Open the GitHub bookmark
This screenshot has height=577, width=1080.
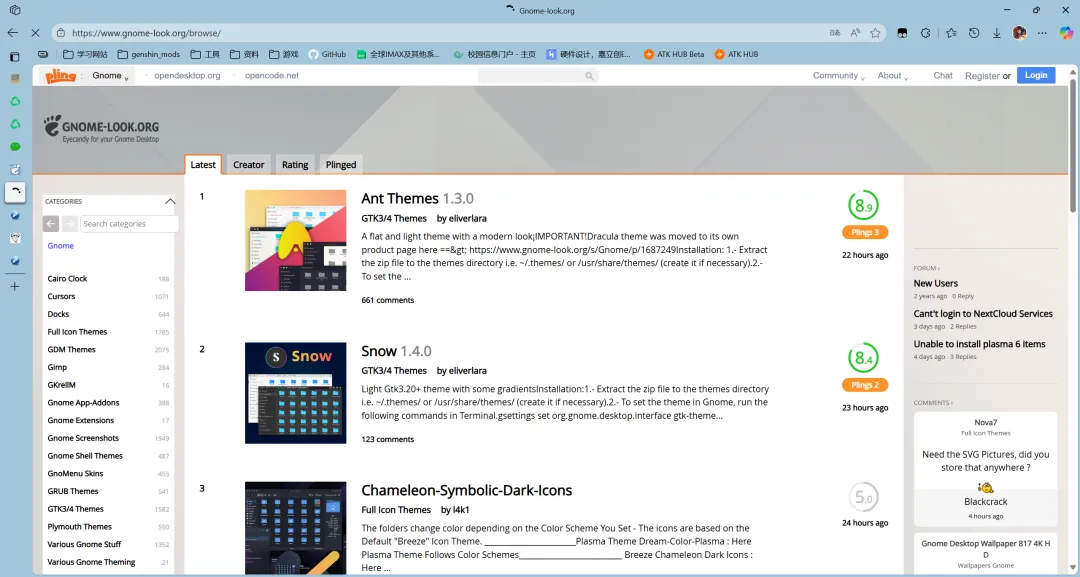pos(327,54)
